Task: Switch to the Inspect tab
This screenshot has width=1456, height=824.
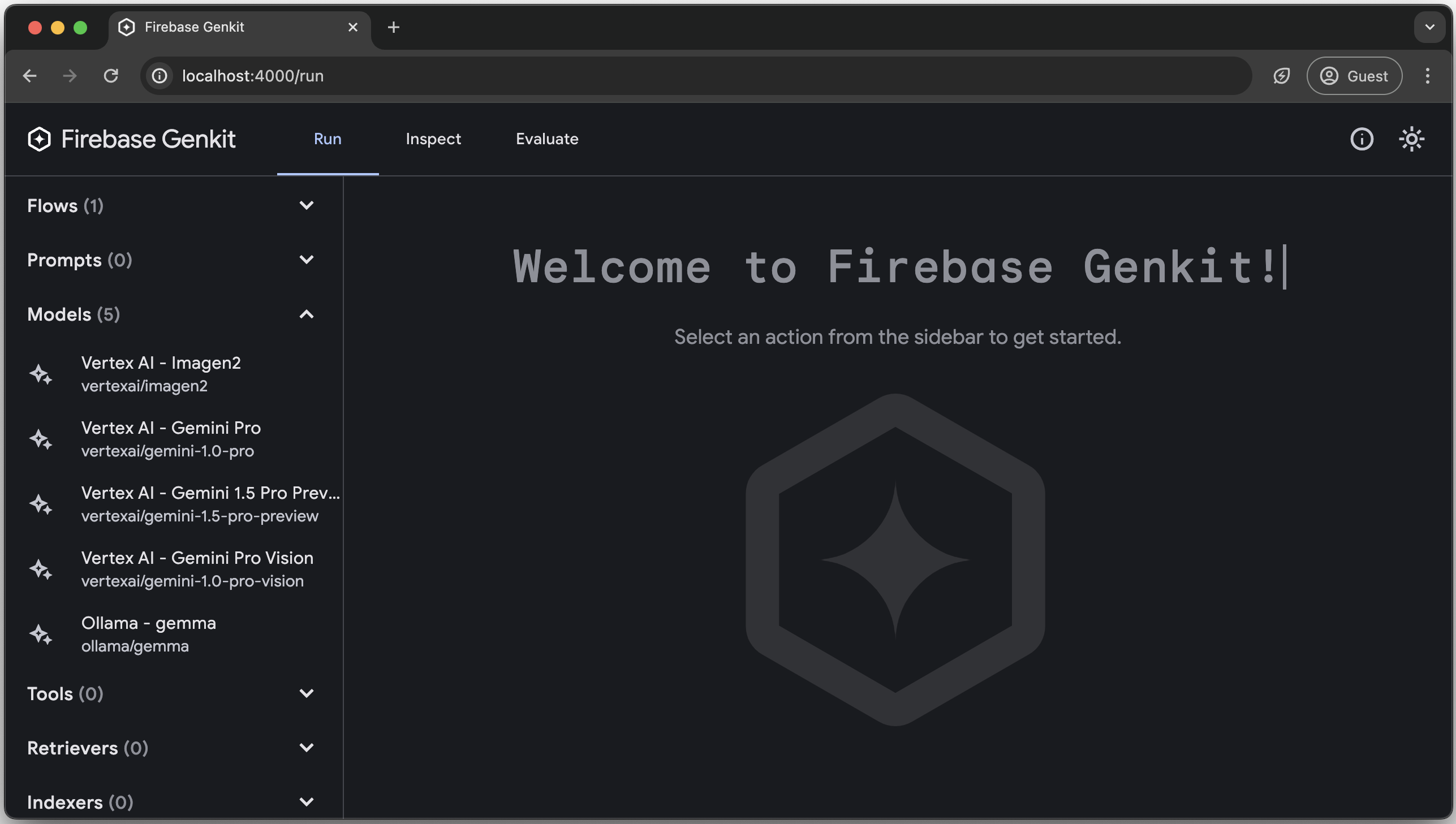Action: (x=433, y=139)
